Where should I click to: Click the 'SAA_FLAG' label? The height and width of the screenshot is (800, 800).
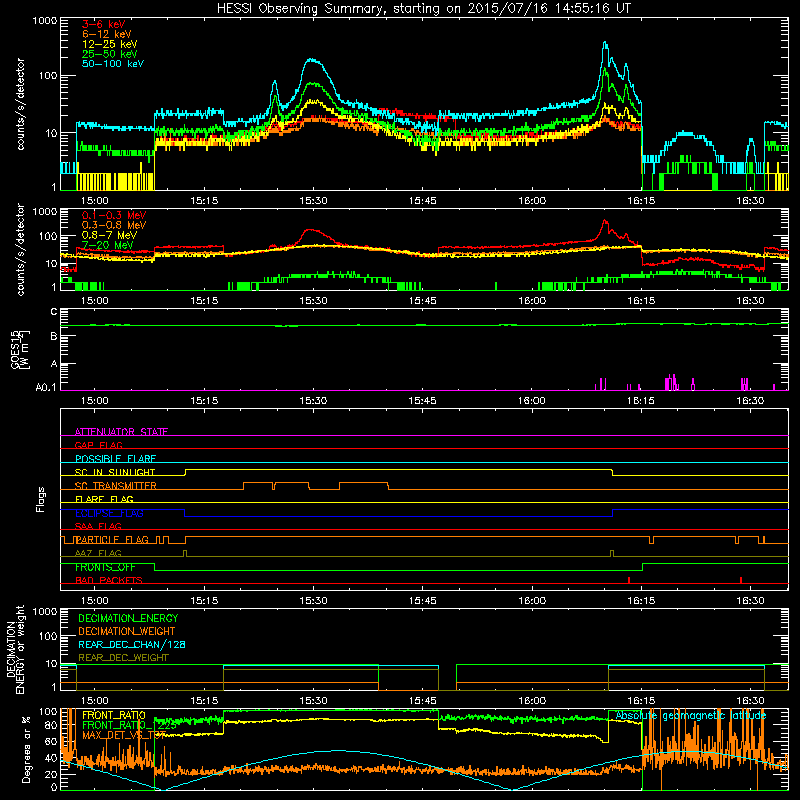tap(98, 526)
